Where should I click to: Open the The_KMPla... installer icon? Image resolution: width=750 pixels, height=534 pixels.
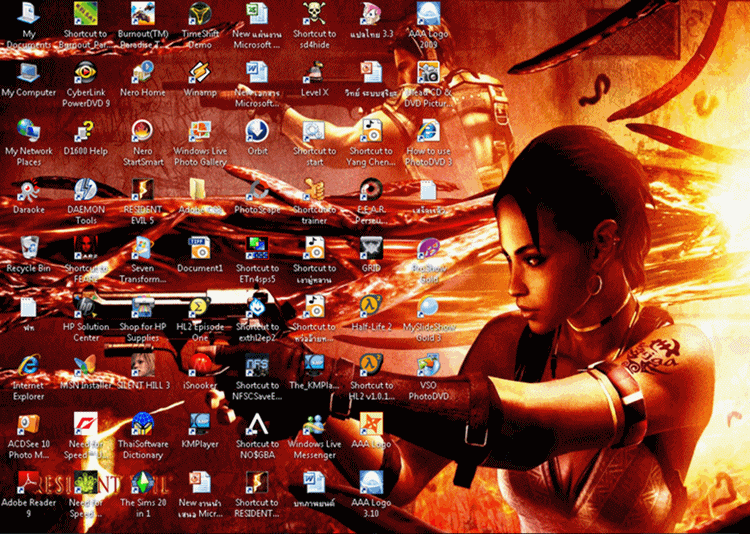(x=314, y=365)
